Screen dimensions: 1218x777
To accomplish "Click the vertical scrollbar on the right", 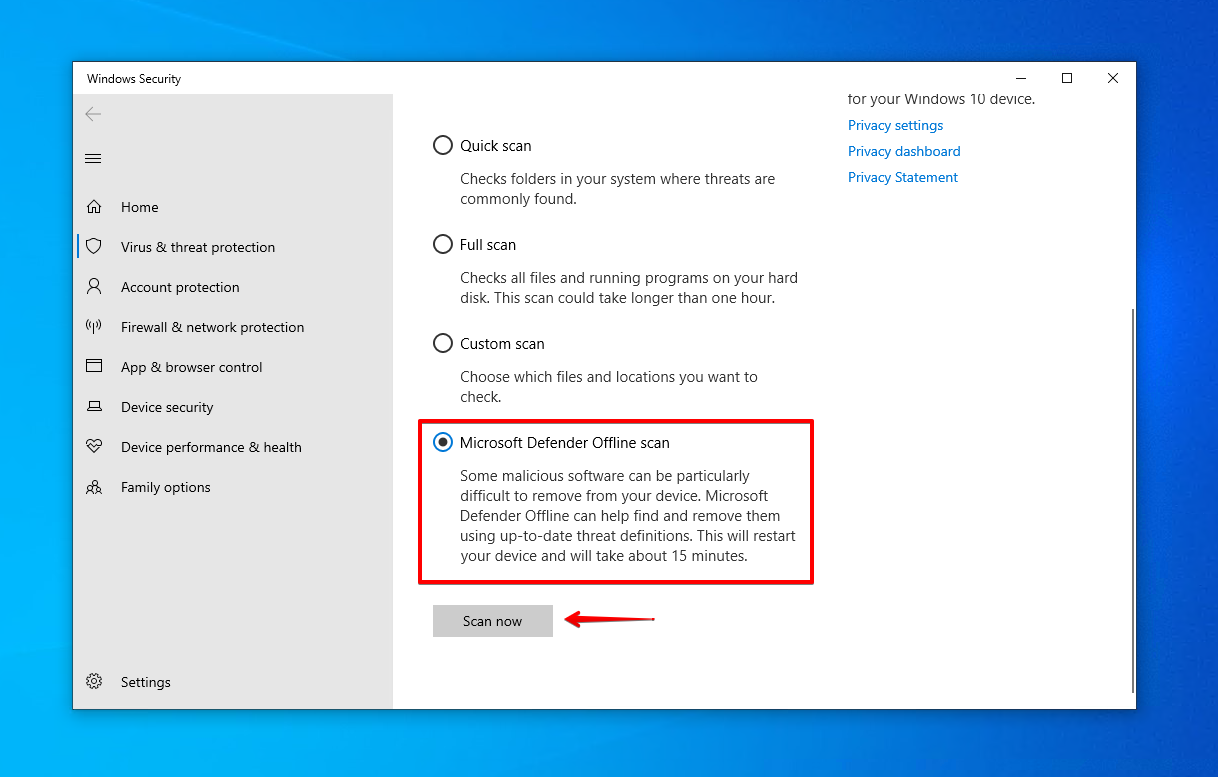I will click(x=1131, y=500).
